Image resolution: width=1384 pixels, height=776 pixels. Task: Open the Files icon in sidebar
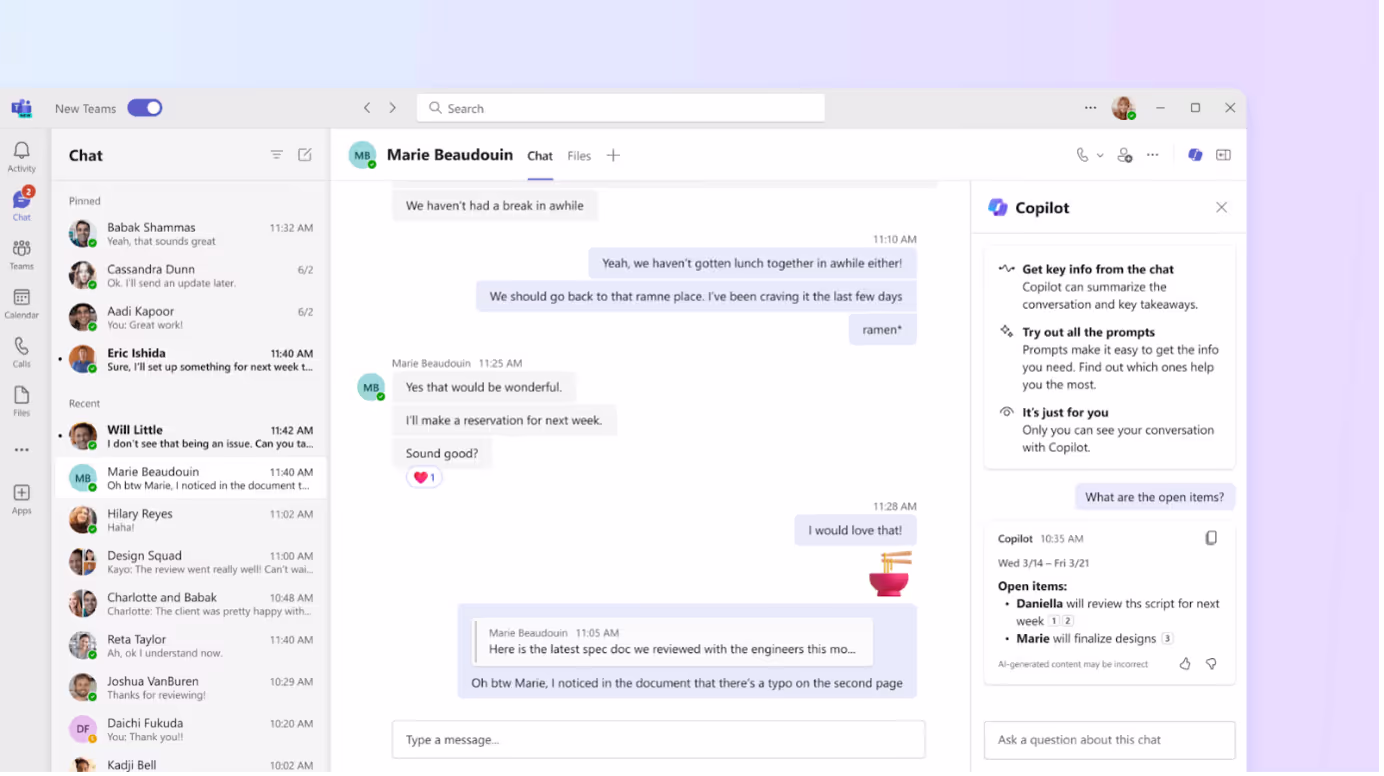tap(21, 401)
